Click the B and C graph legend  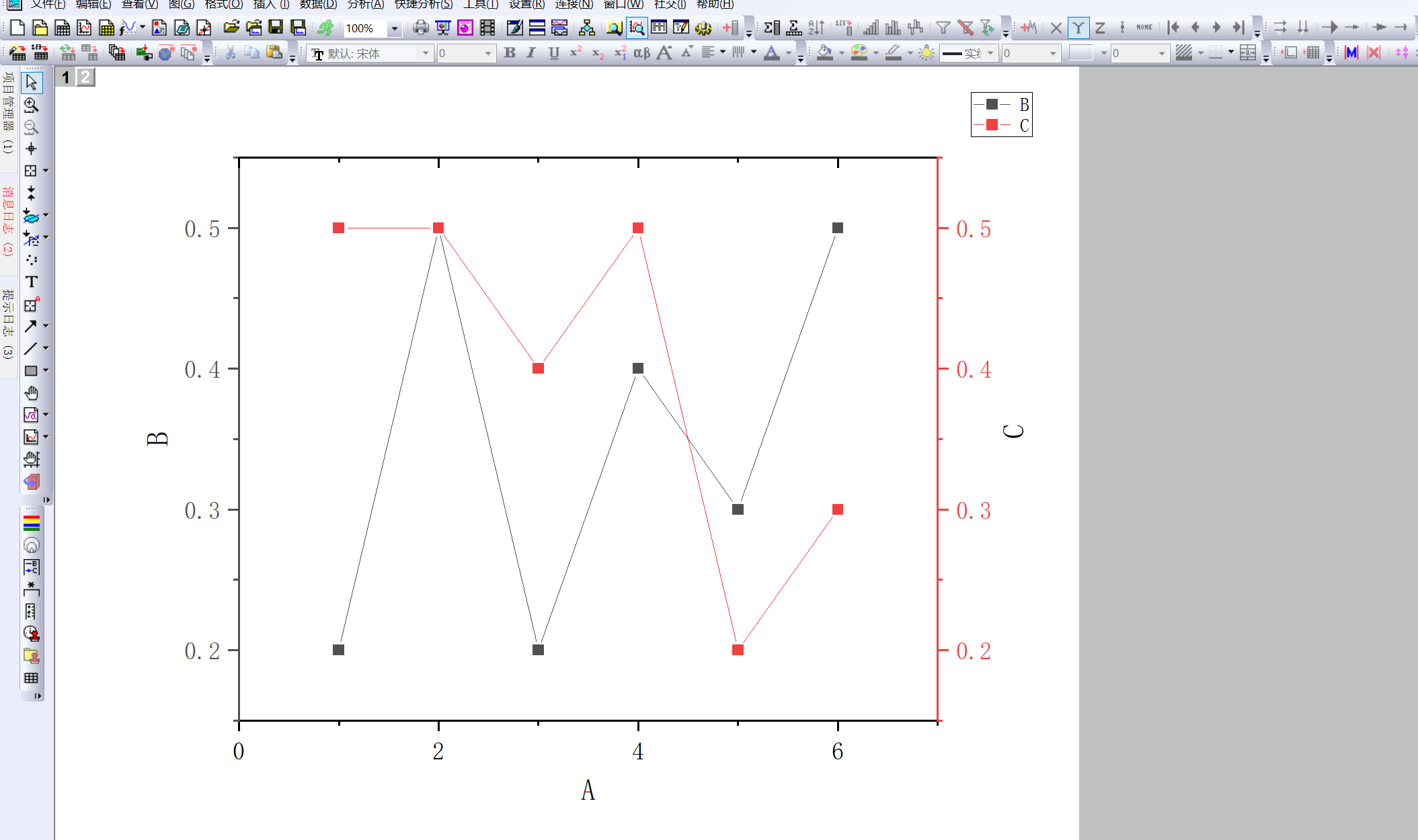(1001, 115)
